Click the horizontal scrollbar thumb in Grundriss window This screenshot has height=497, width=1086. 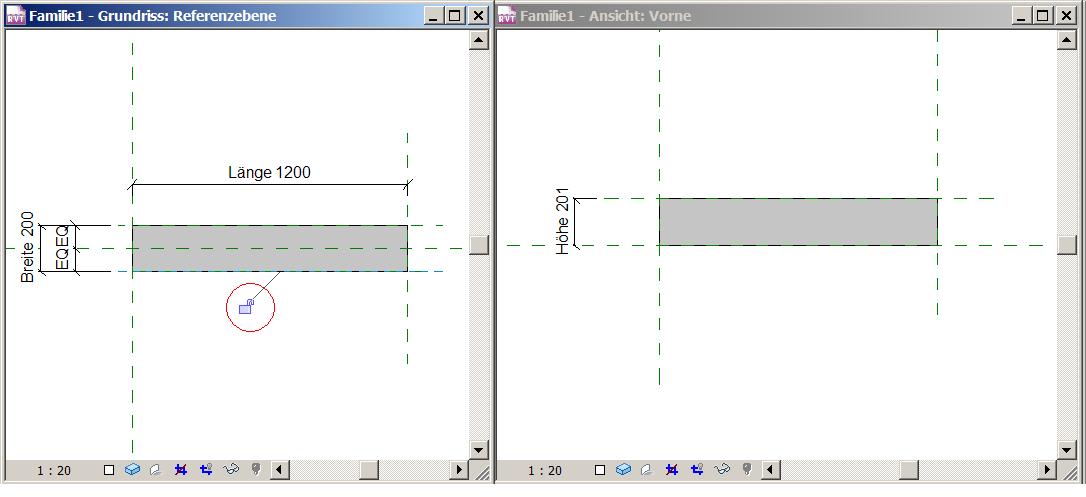[369, 470]
